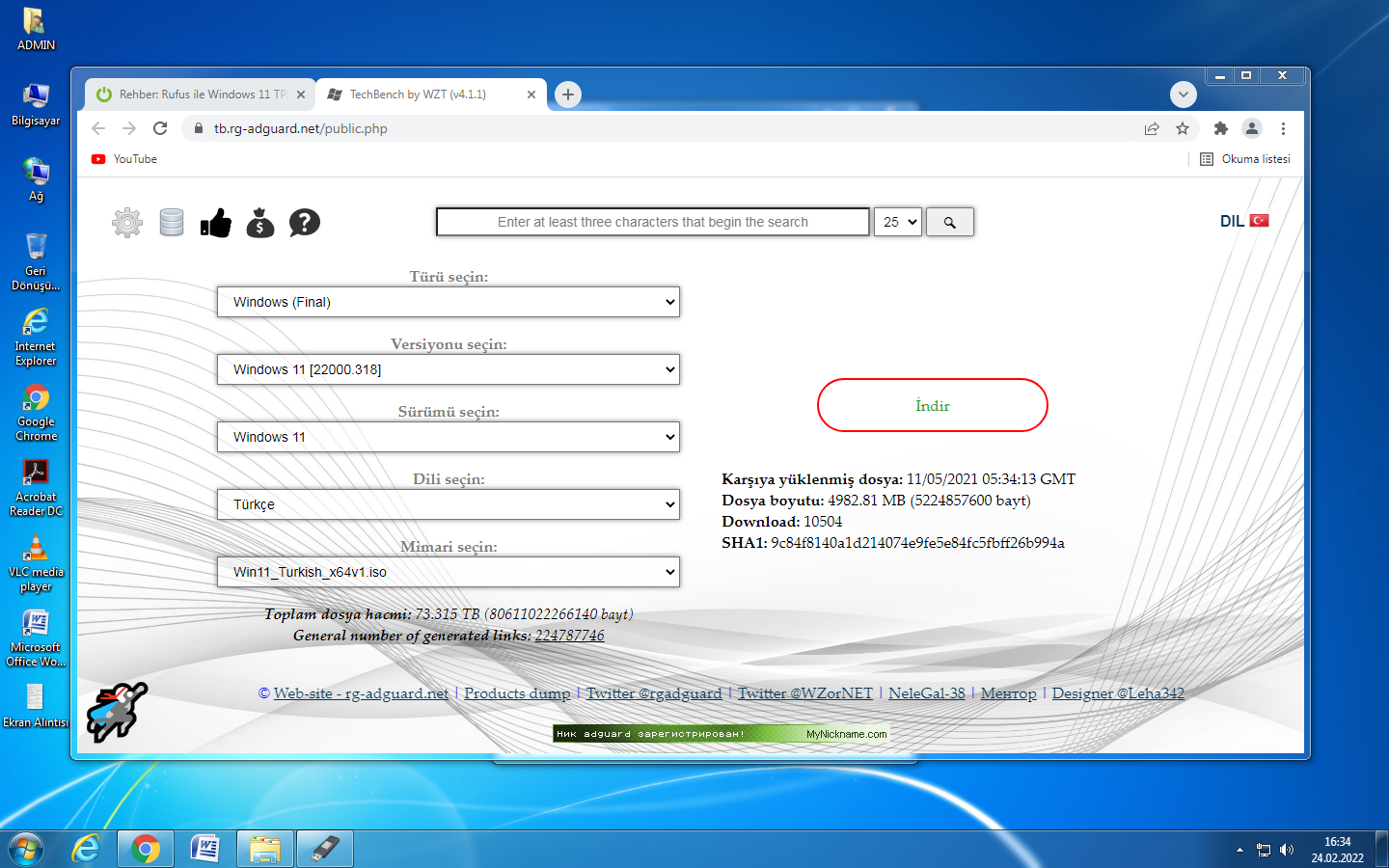The image size is (1389, 868).
Task: Click the address bar URL
Action: point(301,128)
